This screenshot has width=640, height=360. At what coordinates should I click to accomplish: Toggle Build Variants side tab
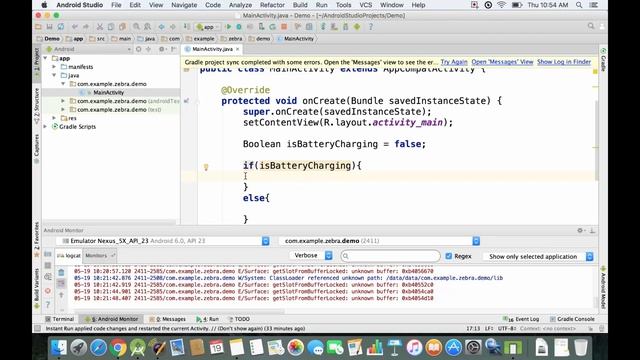coord(37,288)
